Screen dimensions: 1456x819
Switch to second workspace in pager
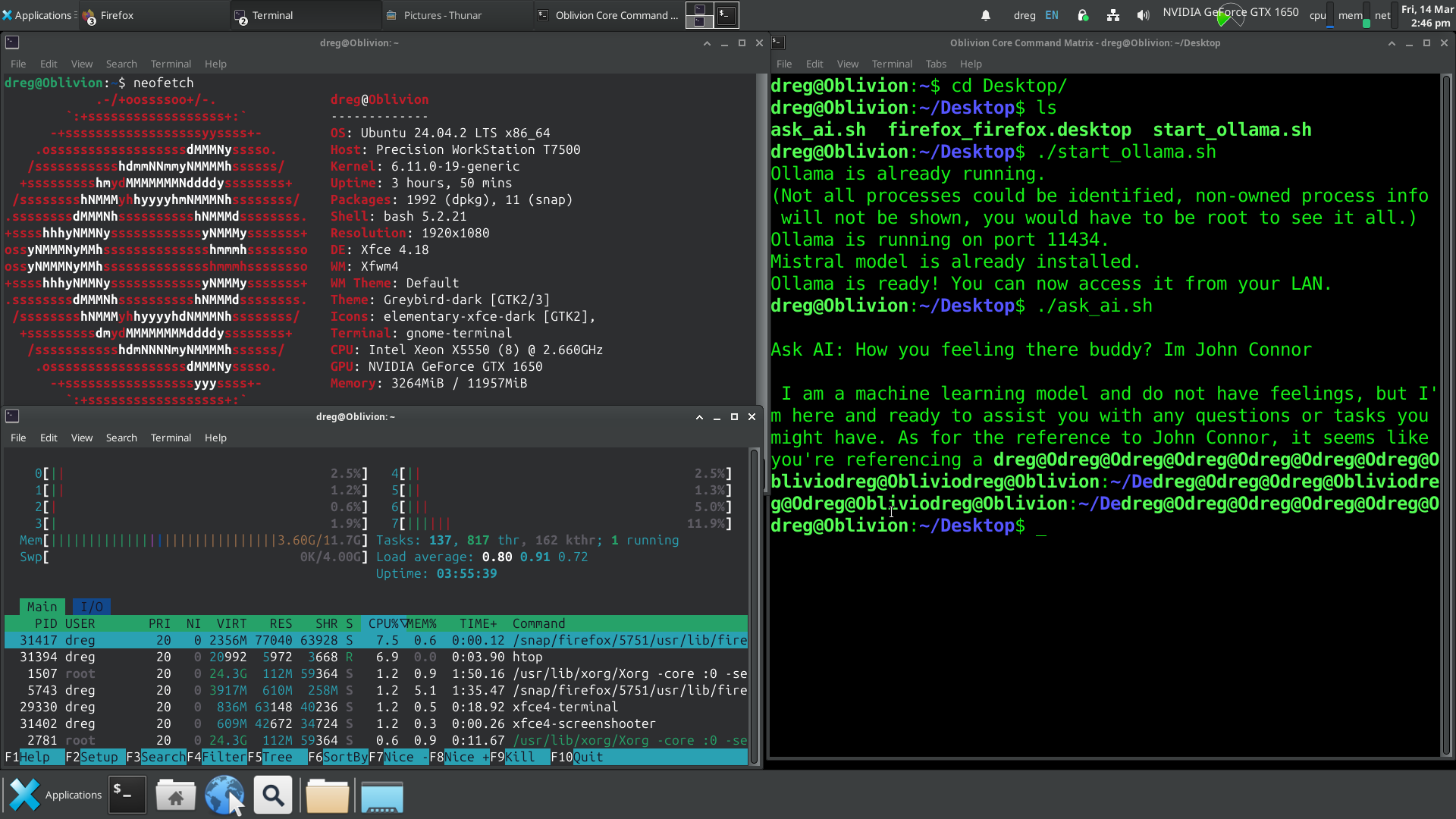[726, 14]
